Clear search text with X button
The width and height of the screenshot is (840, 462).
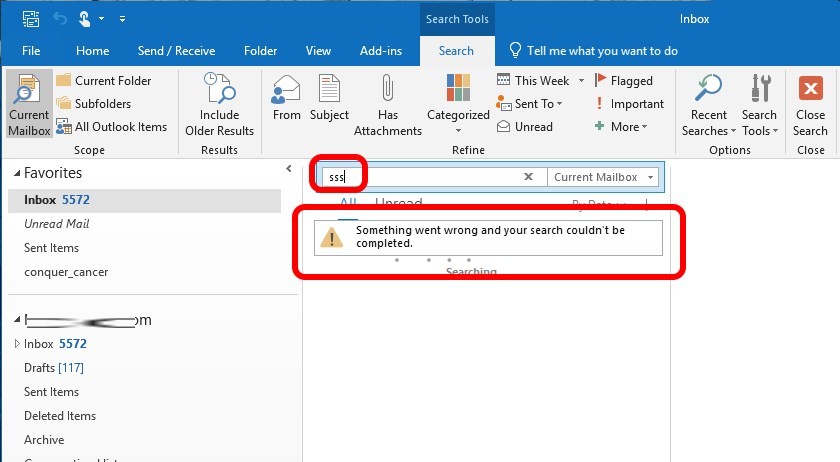[529, 177]
